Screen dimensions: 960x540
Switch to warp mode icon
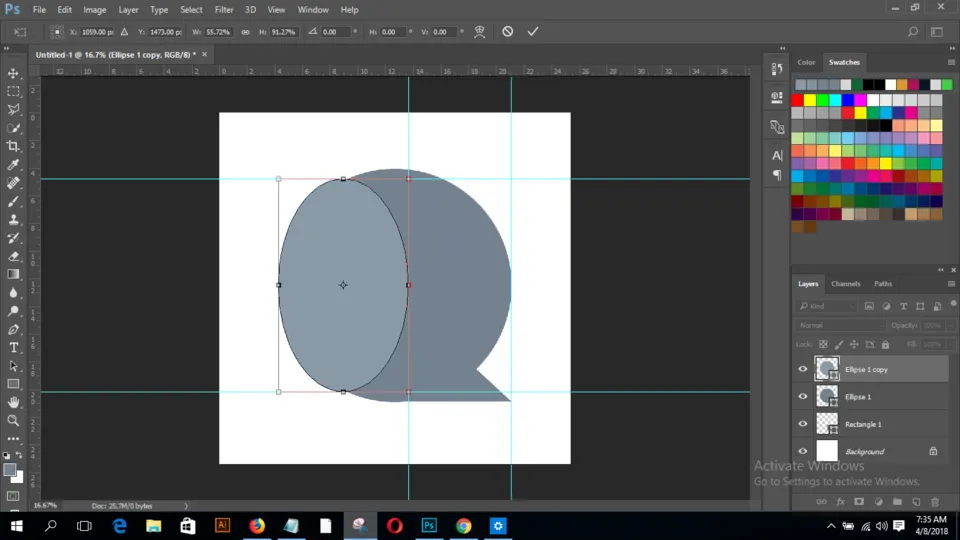[479, 32]
